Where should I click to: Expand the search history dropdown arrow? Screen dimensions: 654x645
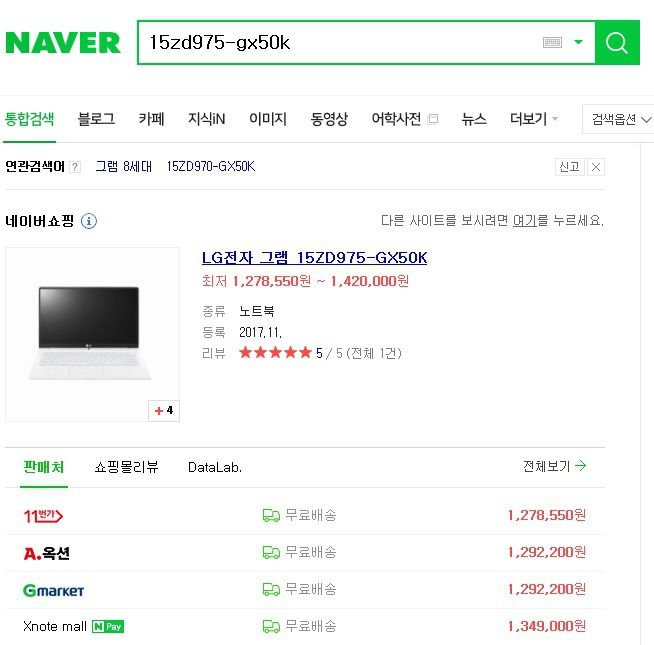(x=579, y=42)
